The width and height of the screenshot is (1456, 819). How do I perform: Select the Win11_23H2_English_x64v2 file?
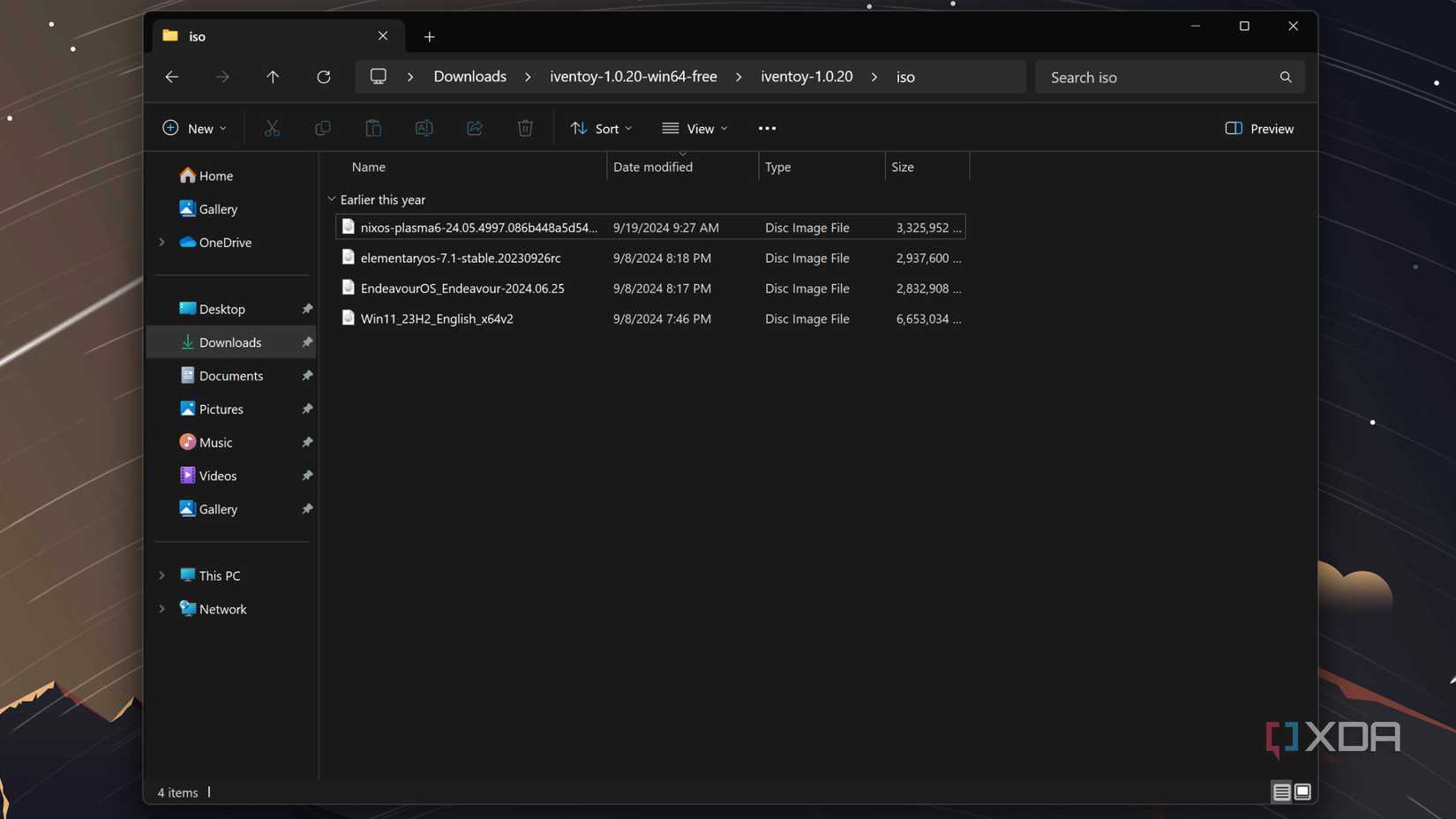pyautogui.click(x=650, y=319)
